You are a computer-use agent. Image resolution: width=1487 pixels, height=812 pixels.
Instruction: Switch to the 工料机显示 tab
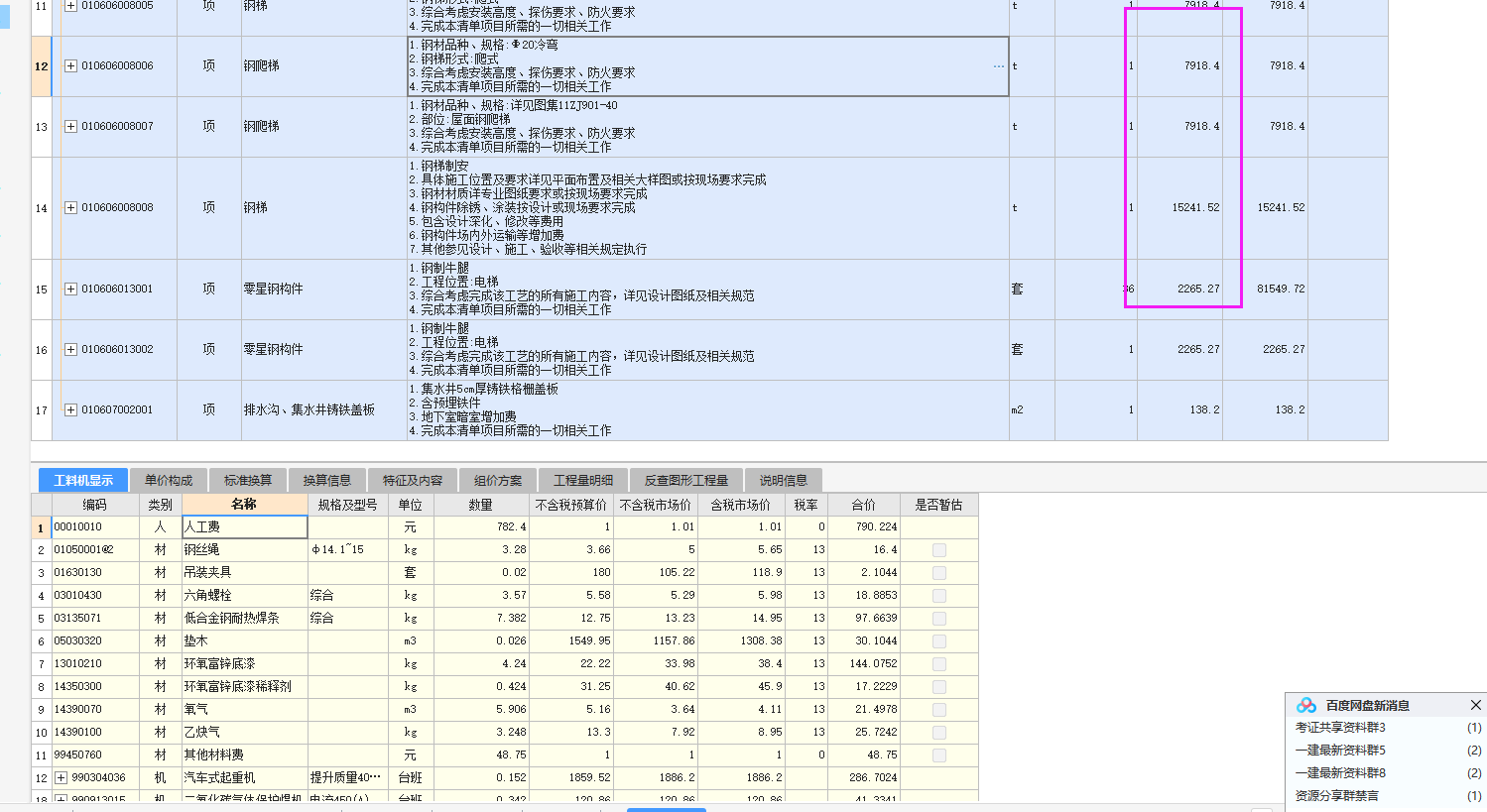tap(83, 481)
